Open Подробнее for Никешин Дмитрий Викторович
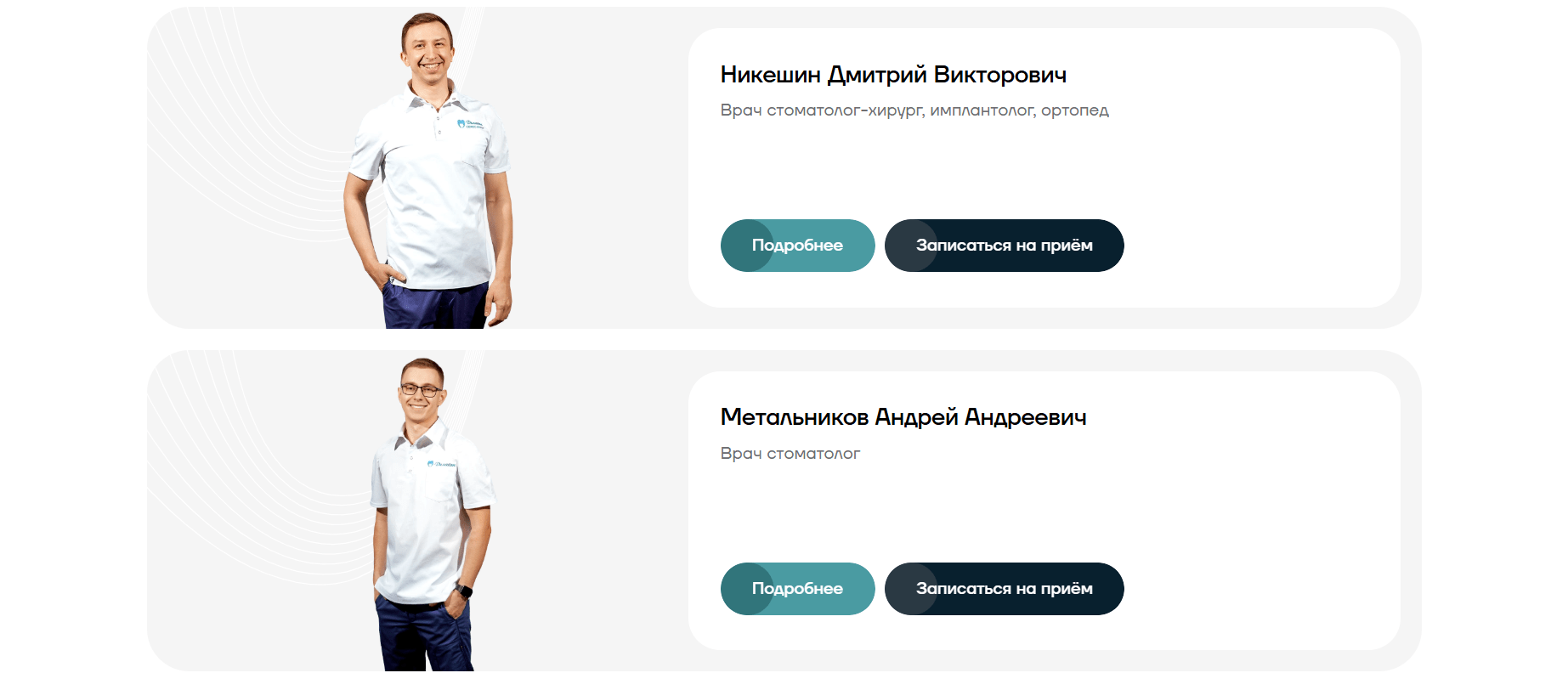Image resolution: width=1568 pixels, height=673 pixels. click(x=797, y=246)
